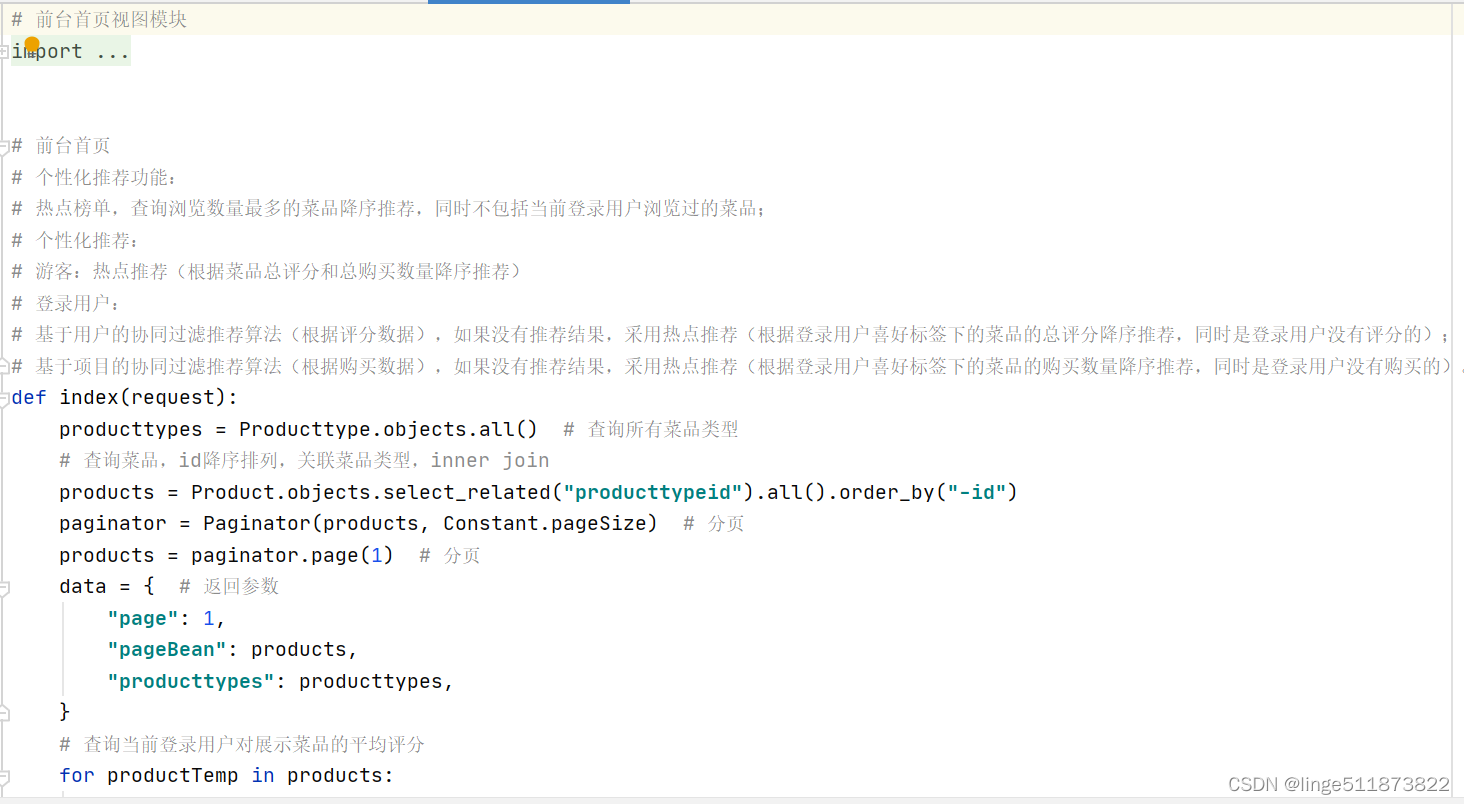Screen dimensions: 1464x804
Task: Click "Producttype.objects.all()" call
Action: (x=389, y=429)
